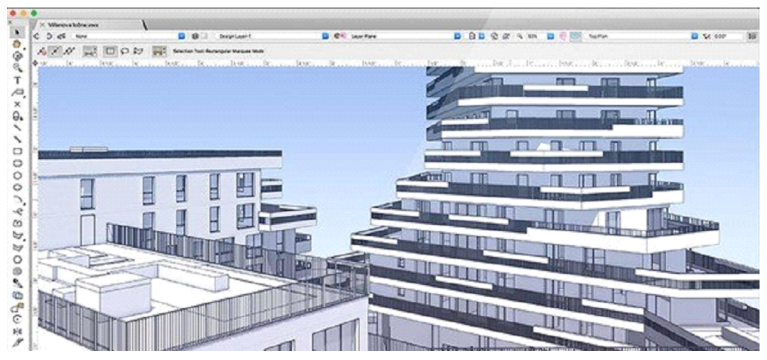Screen dimensions: 767x360
Task: Select the Pan hand tool
Action: tap(18, 44)
